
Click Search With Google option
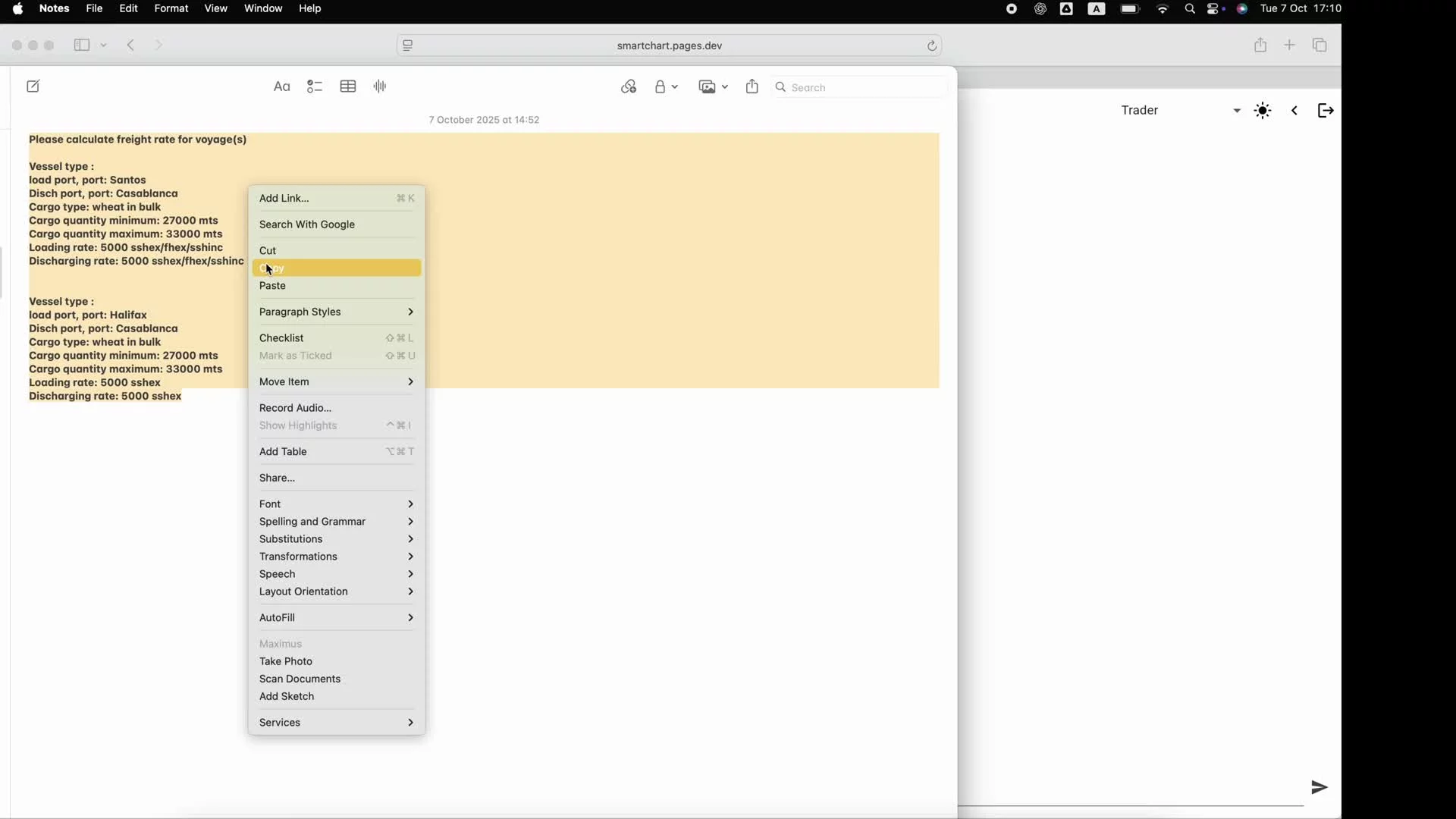point(307,224)
